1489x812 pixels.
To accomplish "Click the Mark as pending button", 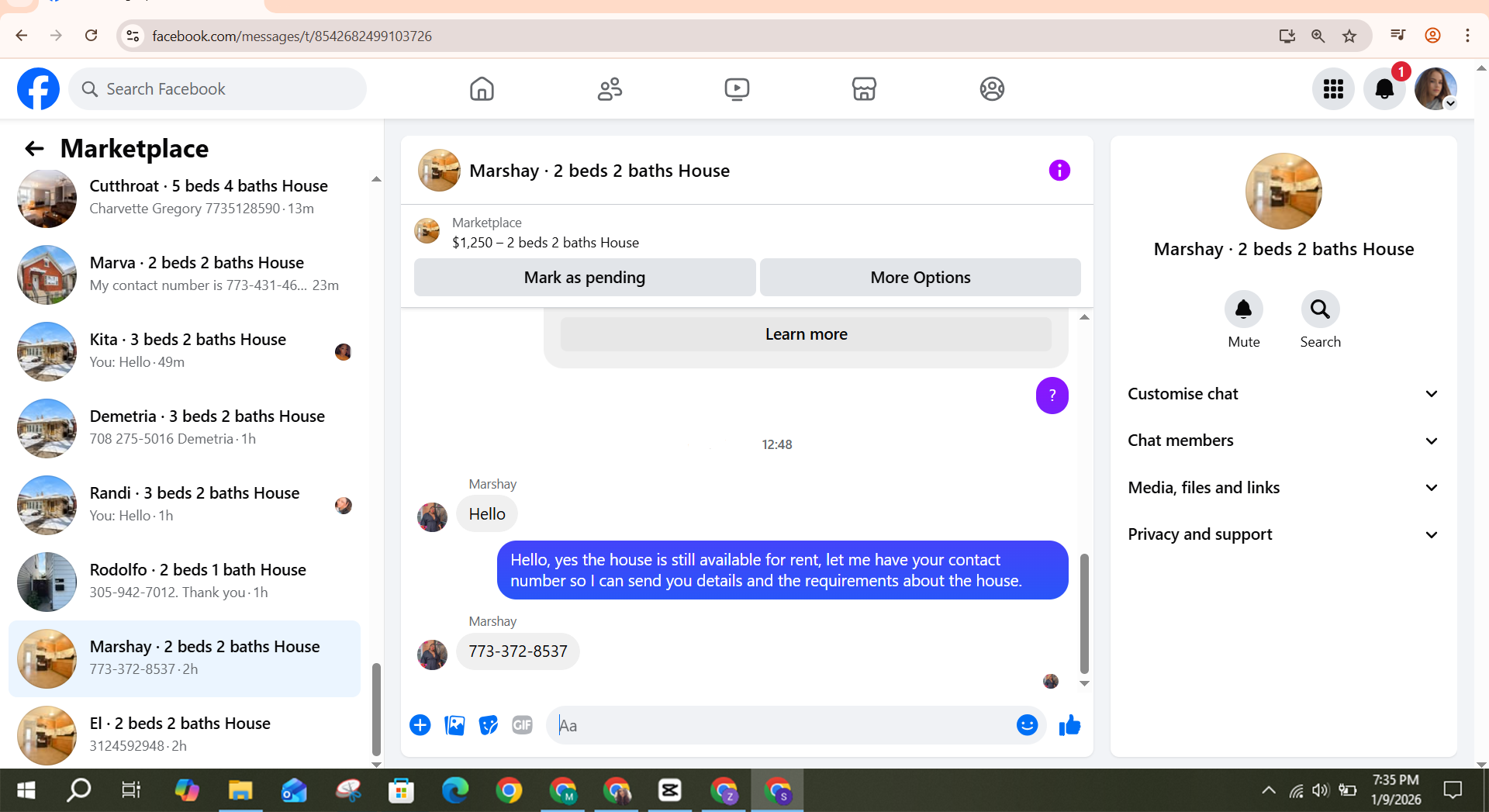I will tap(585, 278).
